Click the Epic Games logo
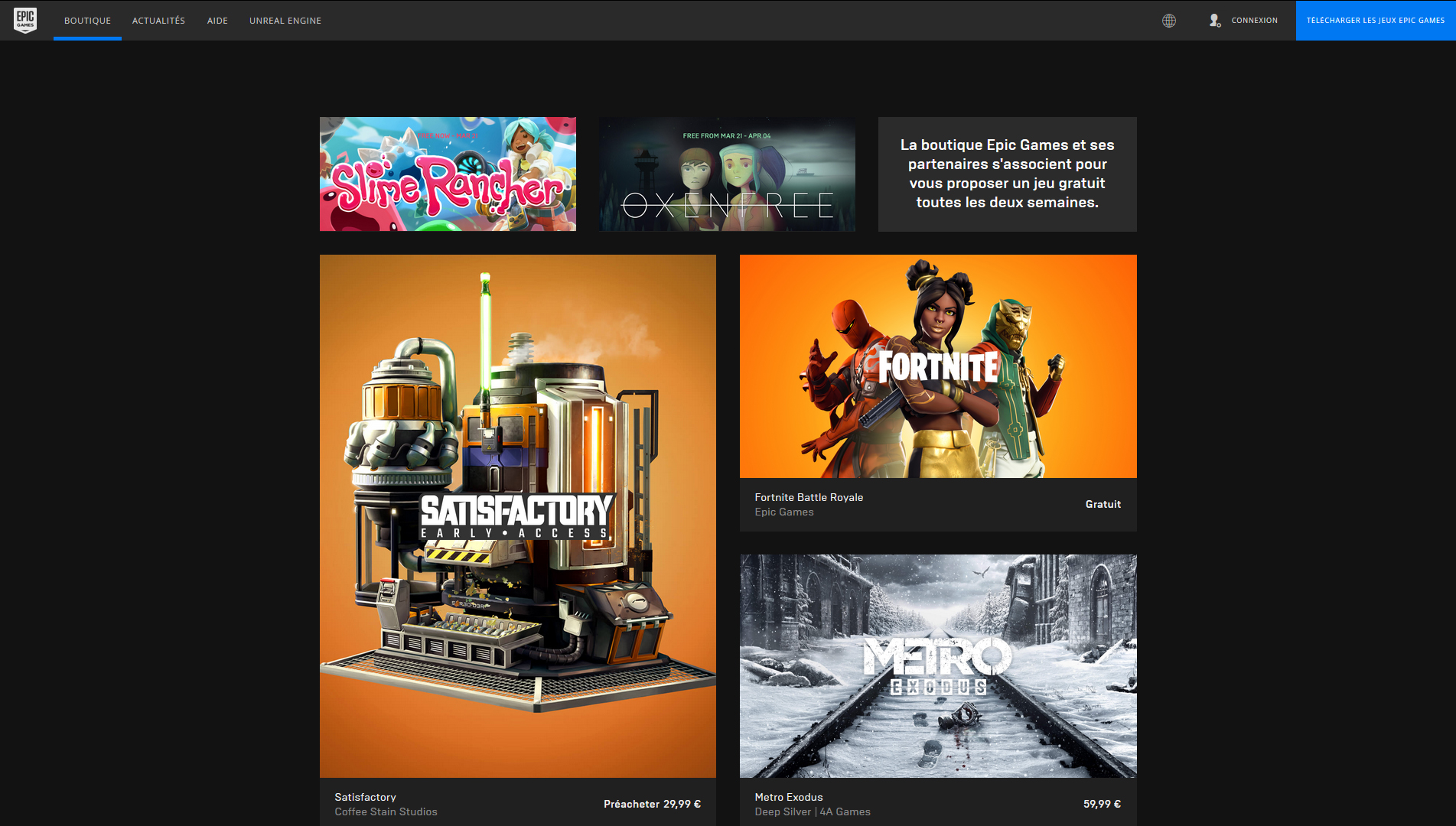Viewport: 1456px width, 826px height. pyautogui.click(x=25, y=20)
